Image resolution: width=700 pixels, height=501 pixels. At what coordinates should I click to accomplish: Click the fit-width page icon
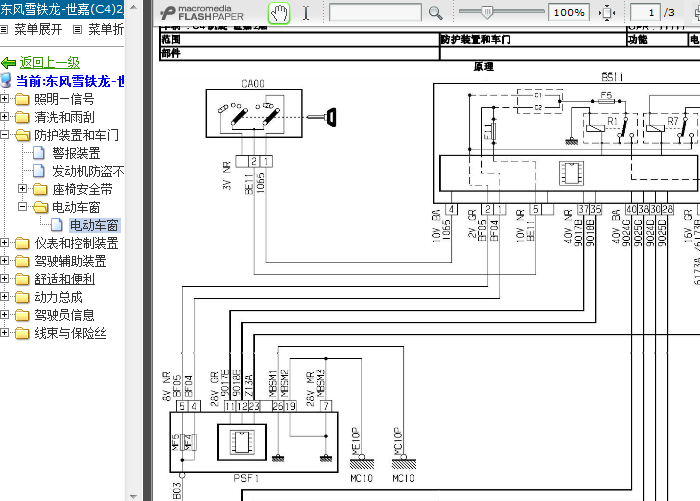(x=607, y=13)
